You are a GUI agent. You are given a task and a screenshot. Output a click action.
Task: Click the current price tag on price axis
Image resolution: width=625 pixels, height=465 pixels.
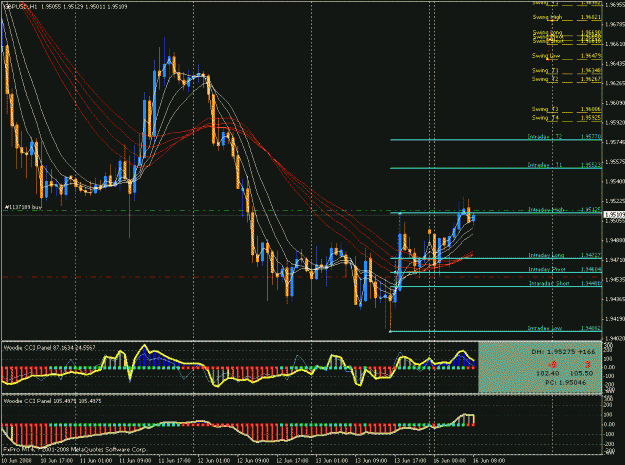pos(614,215)
